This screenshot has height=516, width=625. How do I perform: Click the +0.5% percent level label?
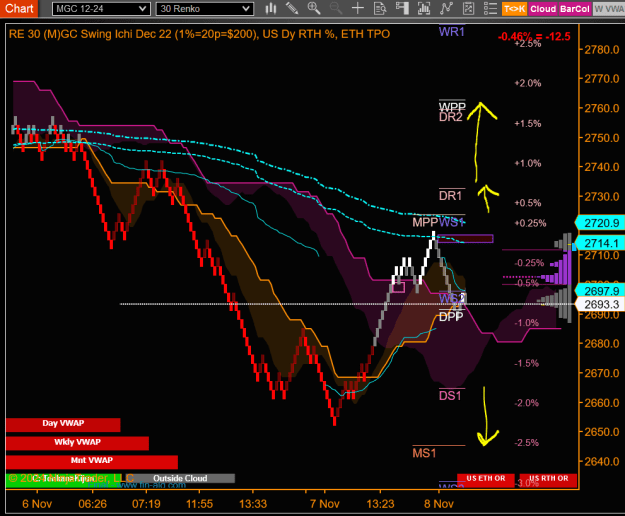[x=528, y=203]
